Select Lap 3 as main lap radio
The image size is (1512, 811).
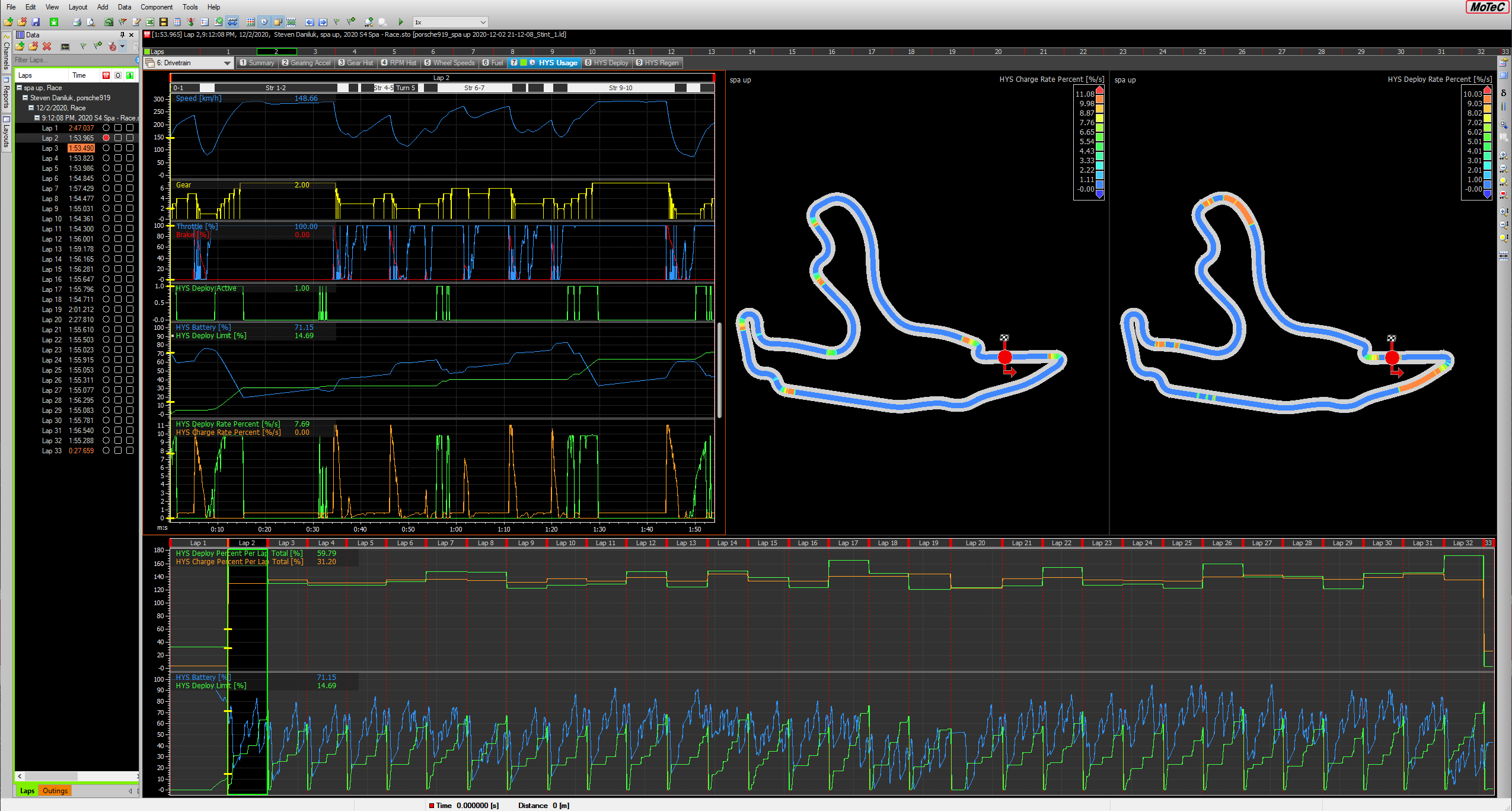(x=106, y=148)
